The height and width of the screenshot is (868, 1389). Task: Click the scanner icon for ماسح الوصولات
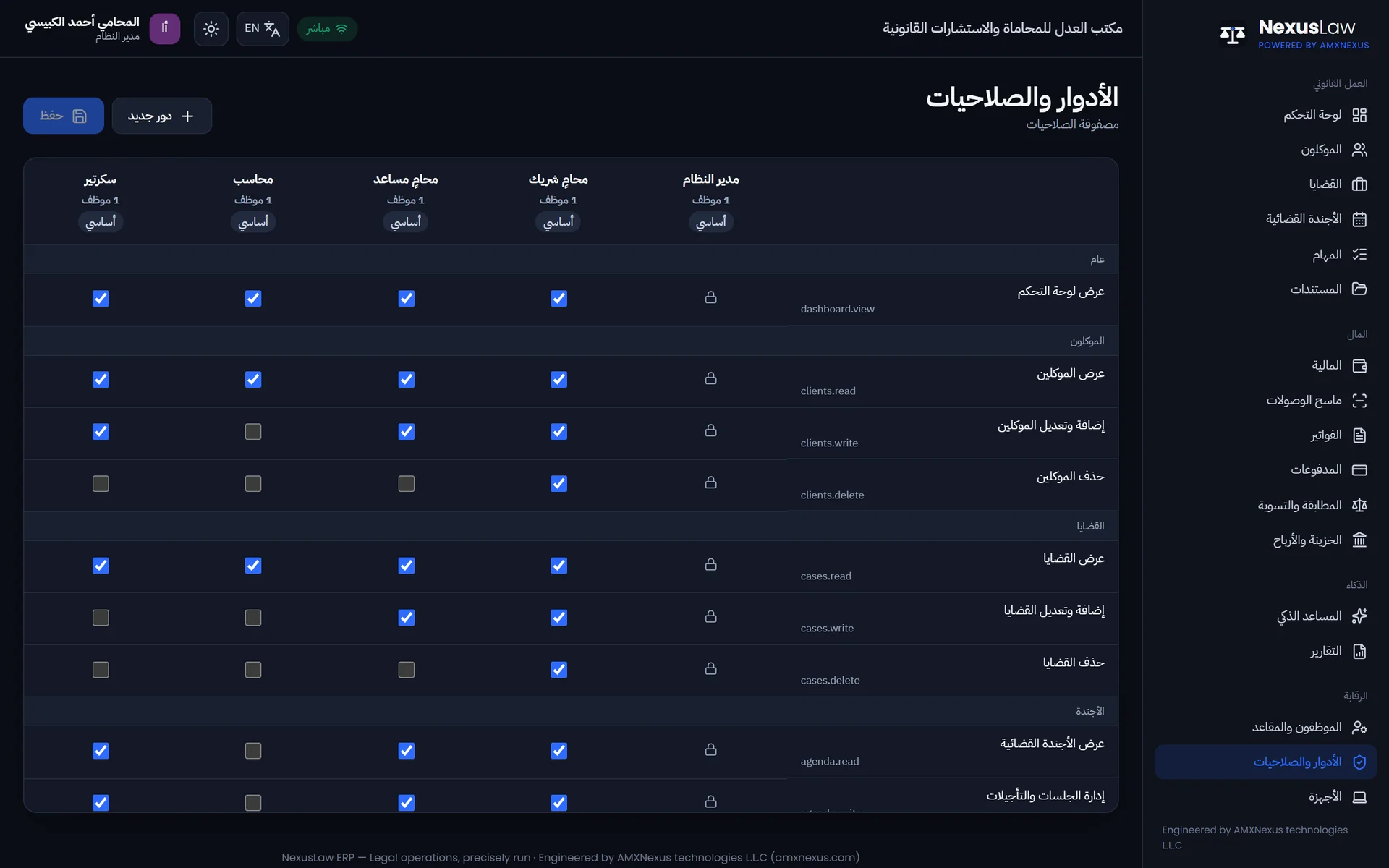point(1359,401)
